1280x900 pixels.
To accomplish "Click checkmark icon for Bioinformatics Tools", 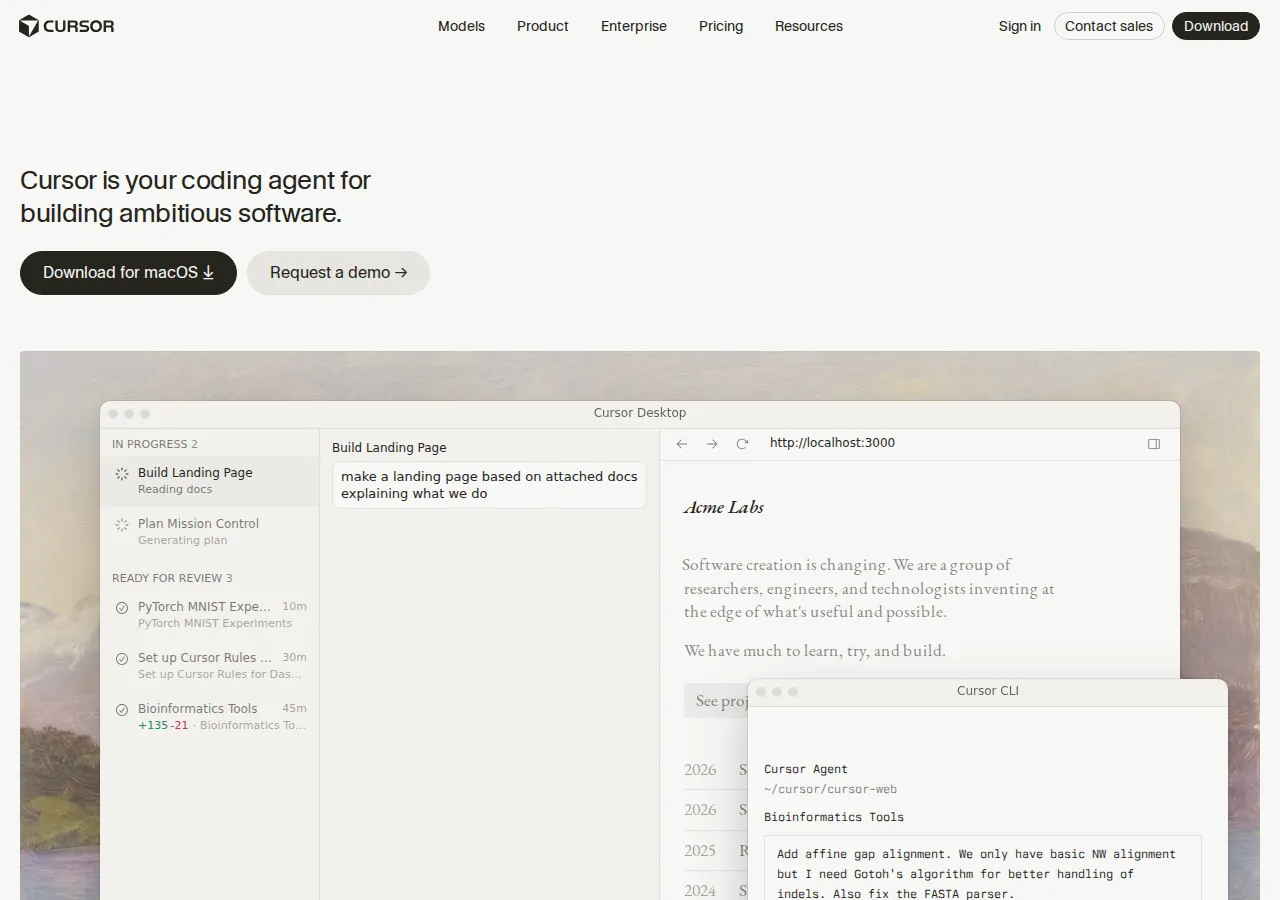I will [122, 710].
